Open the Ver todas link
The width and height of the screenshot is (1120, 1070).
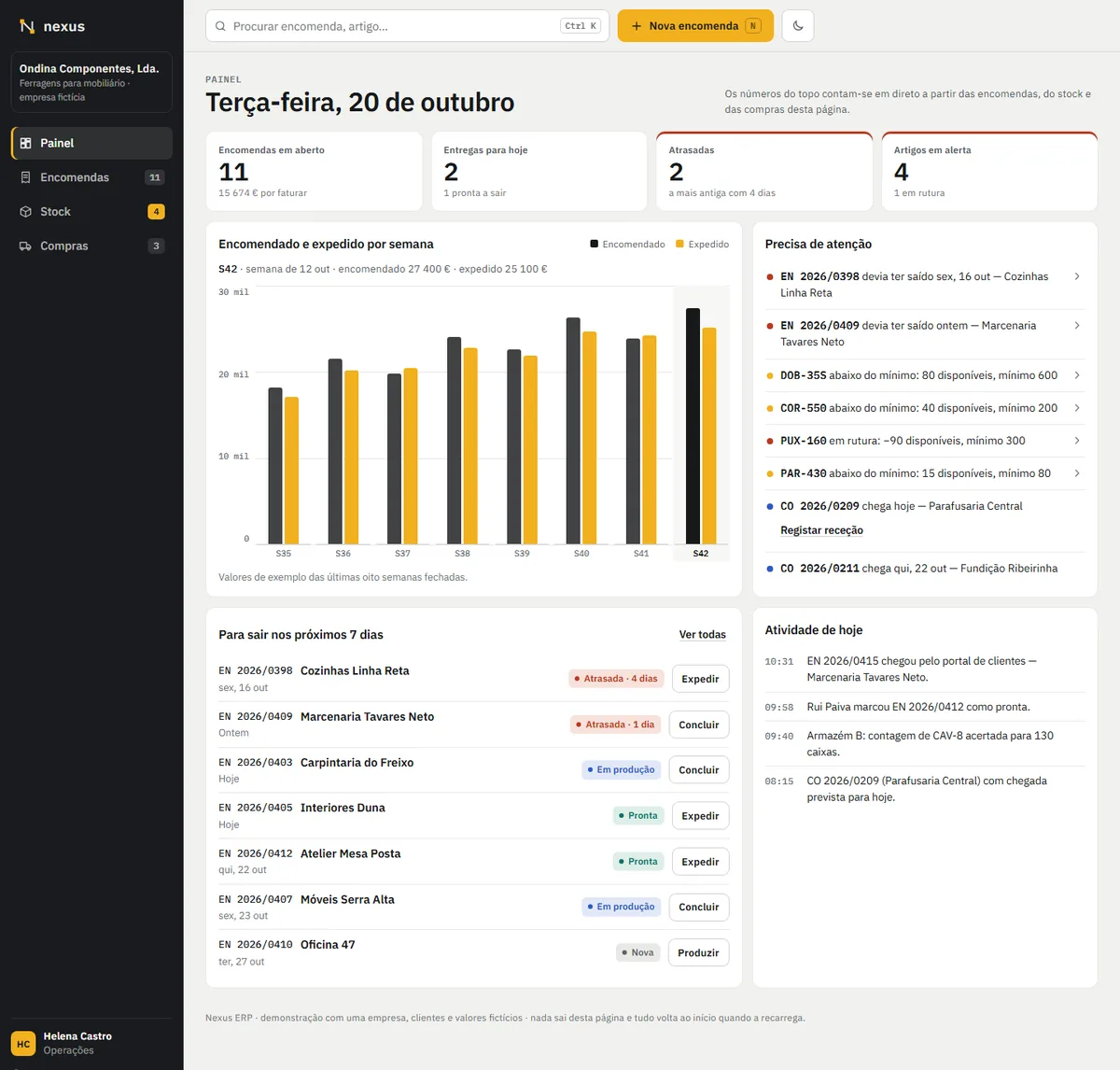[x=703, y=635]
